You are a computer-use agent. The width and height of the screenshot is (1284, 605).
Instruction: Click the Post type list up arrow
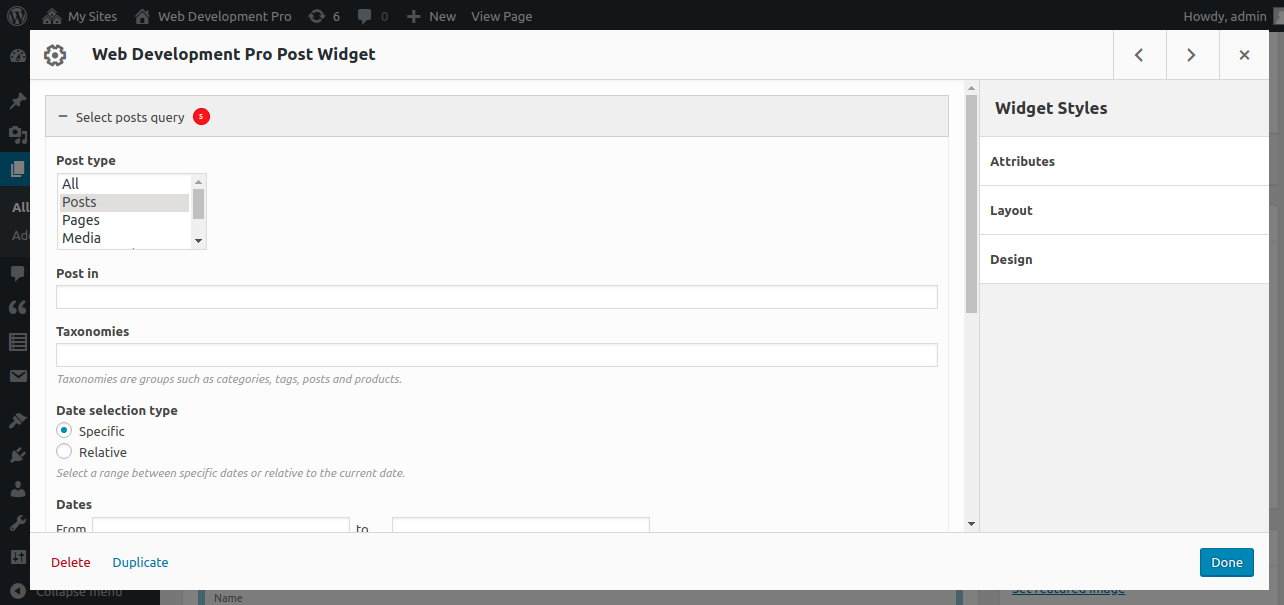pyautogui.click(x=198, y=181)
